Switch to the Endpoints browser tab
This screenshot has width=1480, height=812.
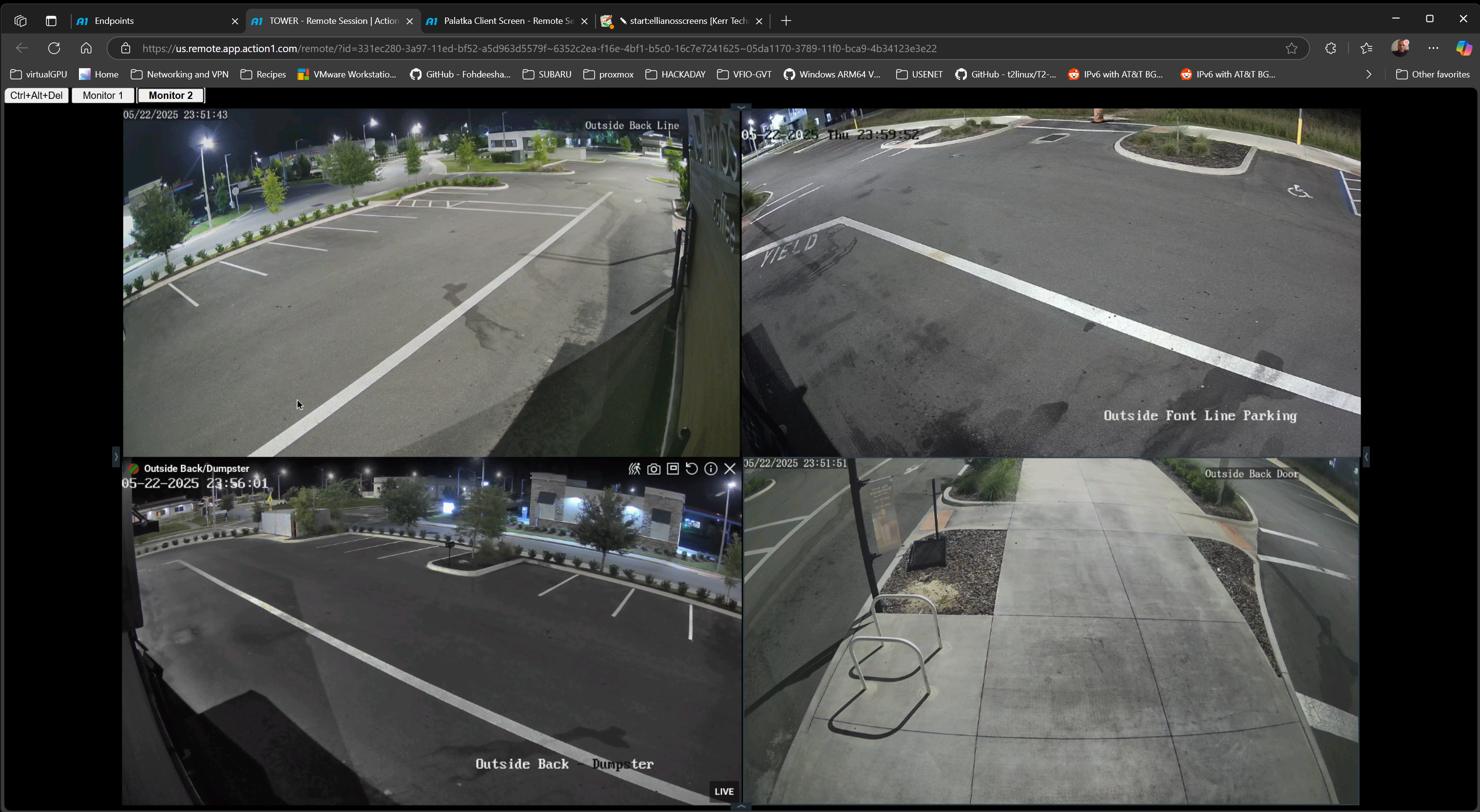tap(155, 20)
